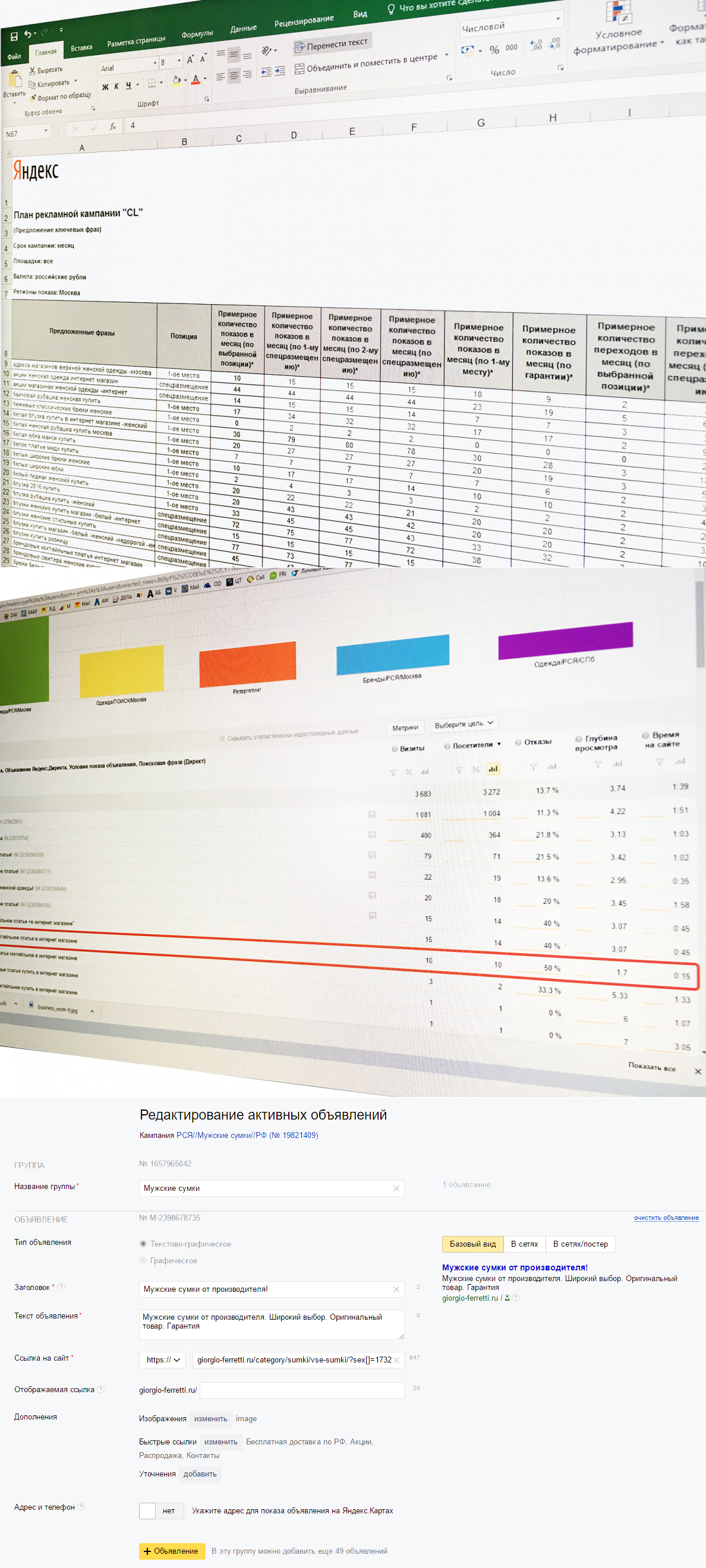Pick the fill color bucket icon
706x1568 pixels.
(x=176, y=80)
